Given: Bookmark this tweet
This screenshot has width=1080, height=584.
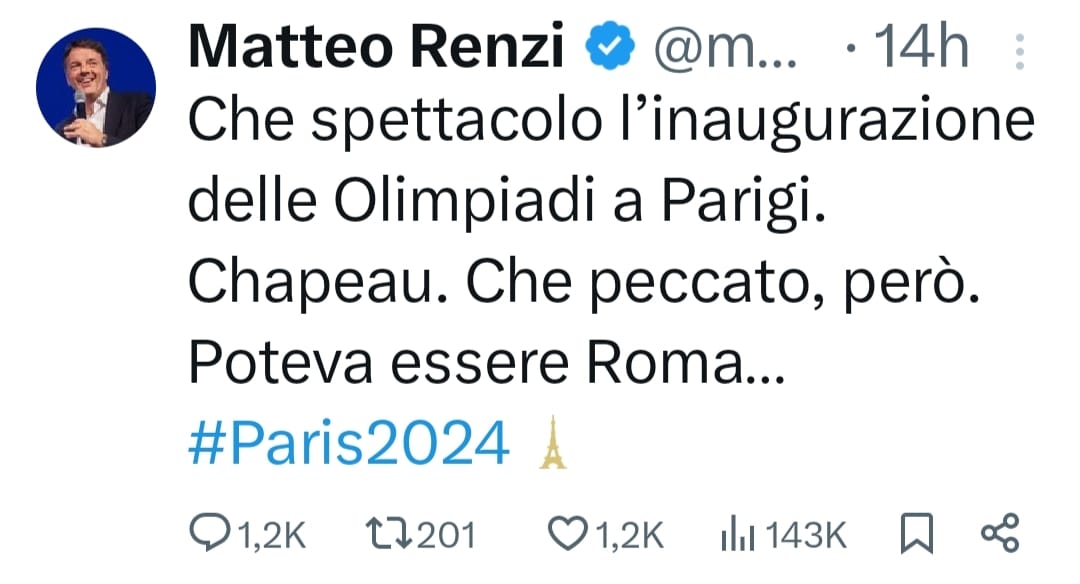Looking at the screenshot, I should pos(915,533).
